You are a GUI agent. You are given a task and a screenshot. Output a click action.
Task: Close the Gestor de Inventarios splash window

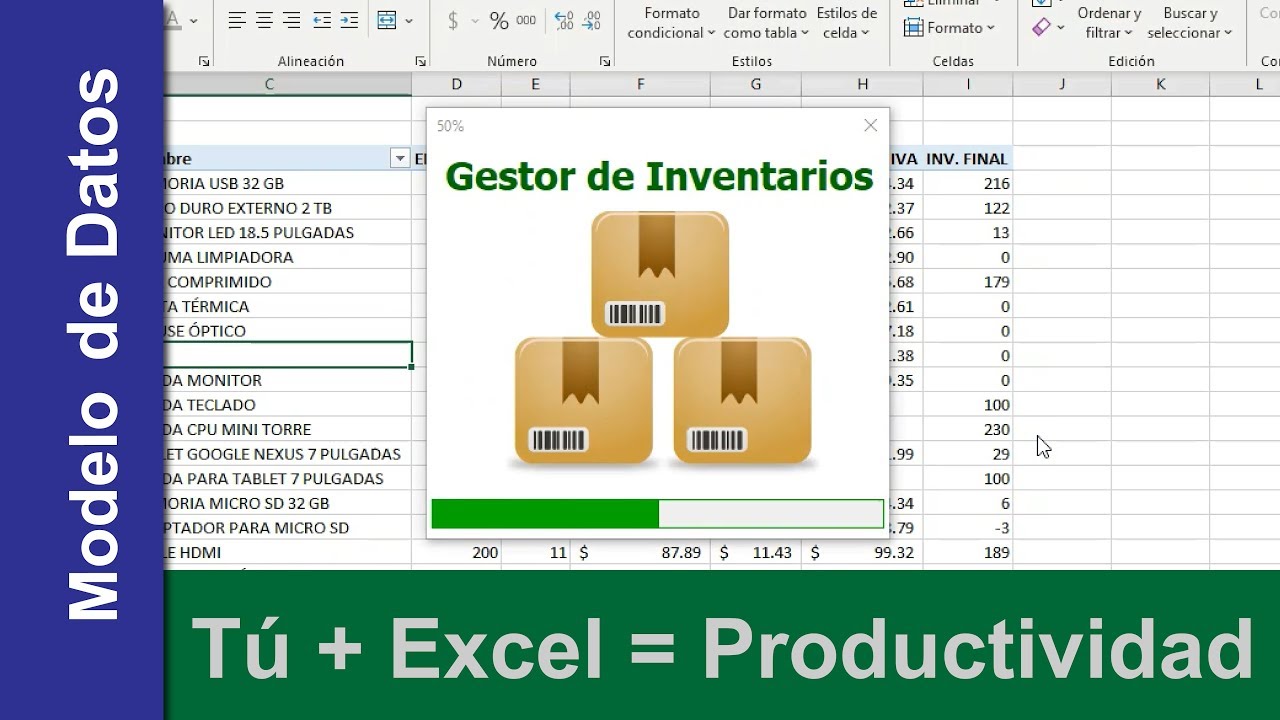pos(870,125)
